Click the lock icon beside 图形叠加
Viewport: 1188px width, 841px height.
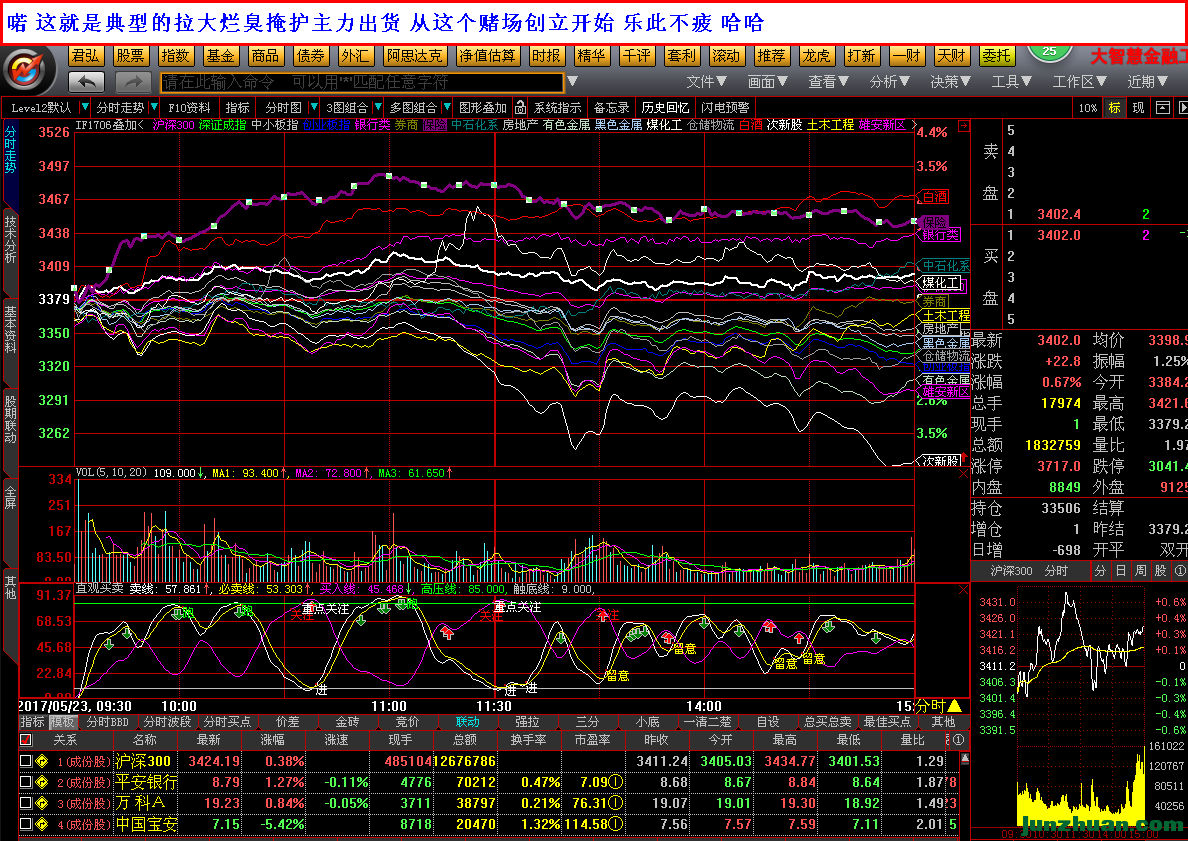[x=520, y=108]
